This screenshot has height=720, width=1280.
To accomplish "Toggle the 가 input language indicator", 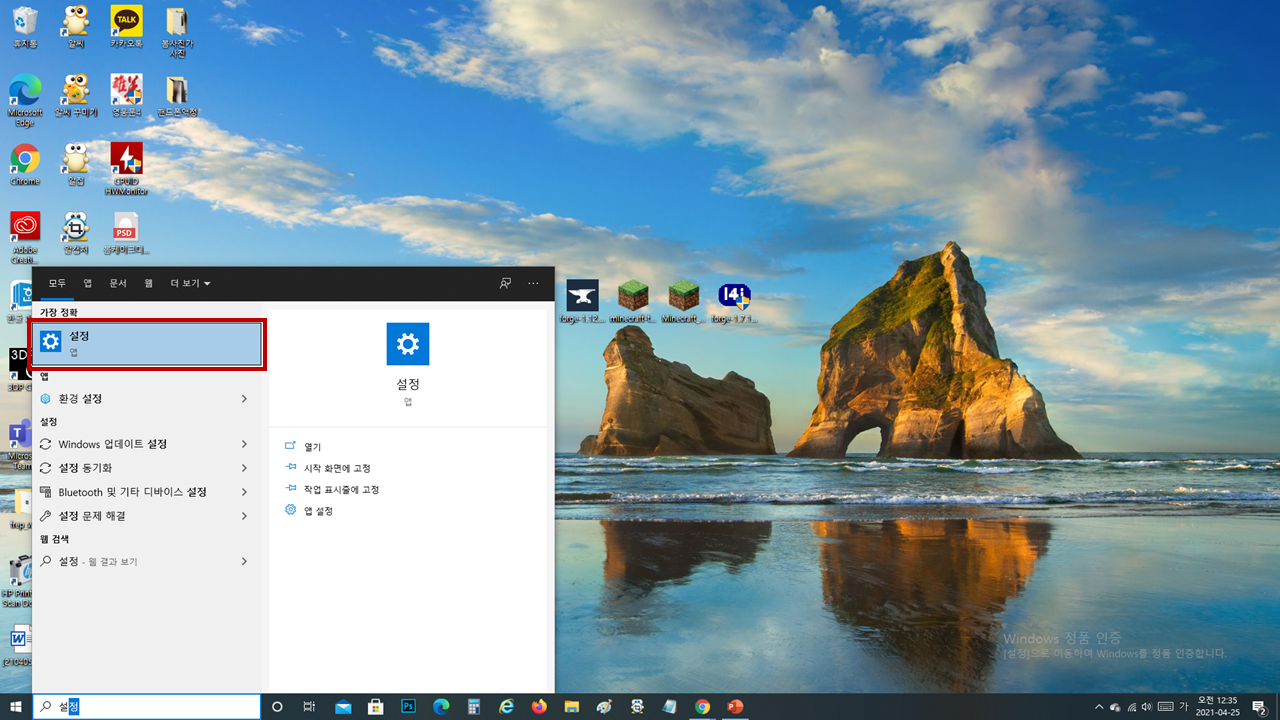I will 1183,707.
